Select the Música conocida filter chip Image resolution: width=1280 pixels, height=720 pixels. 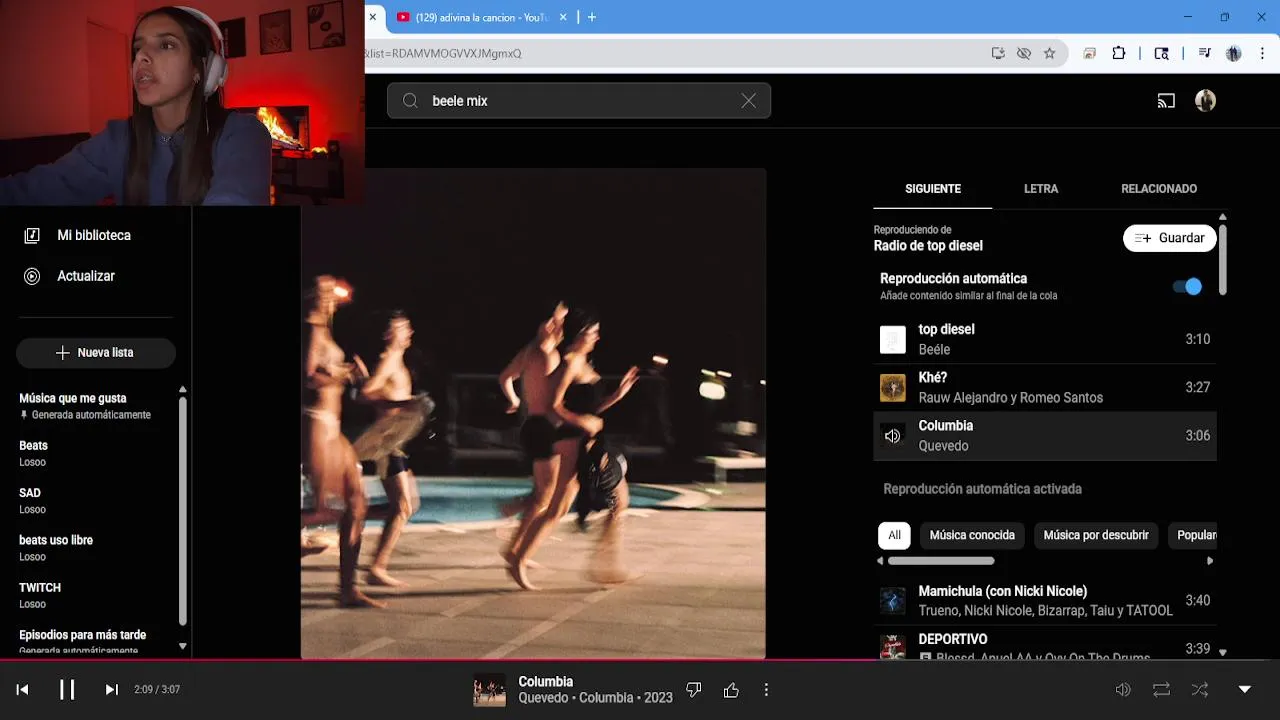972,535
